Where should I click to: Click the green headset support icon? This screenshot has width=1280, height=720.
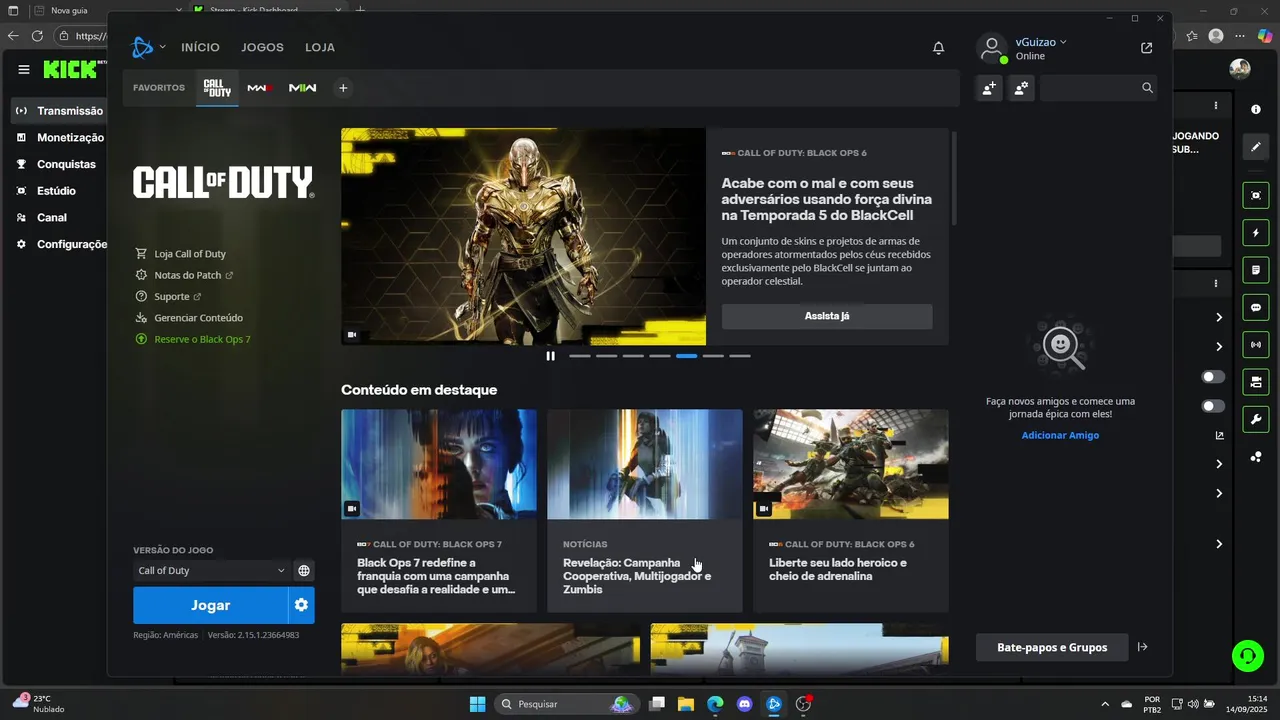(x=1248, y=656)
